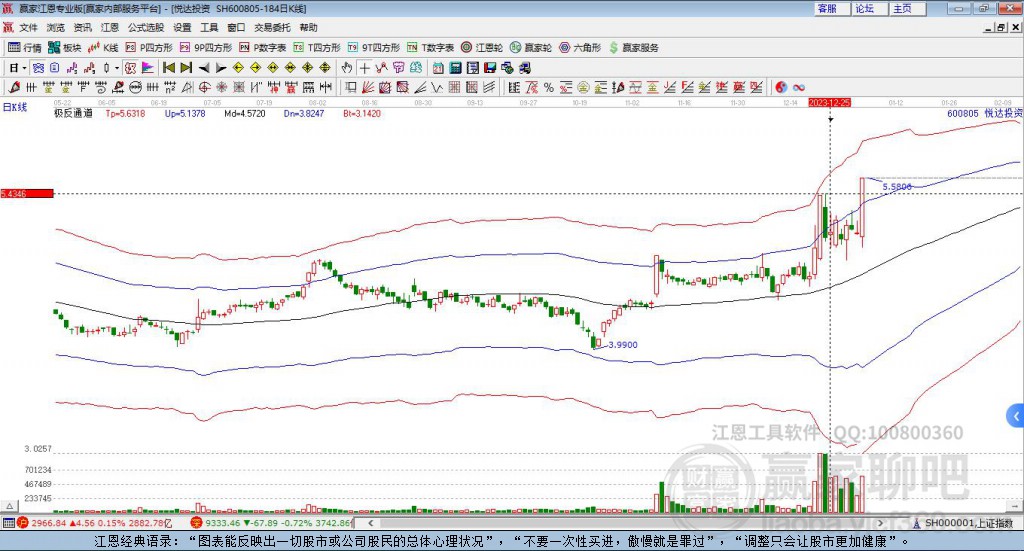1024x551 pixels.
Task: Click the infinity loop icon
Action: pos(798,87)
